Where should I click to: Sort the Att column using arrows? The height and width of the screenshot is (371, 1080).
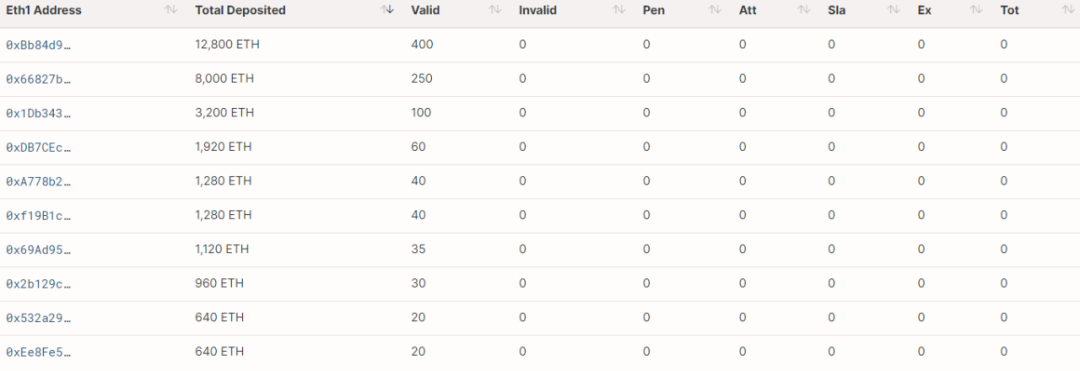(804, 10)
